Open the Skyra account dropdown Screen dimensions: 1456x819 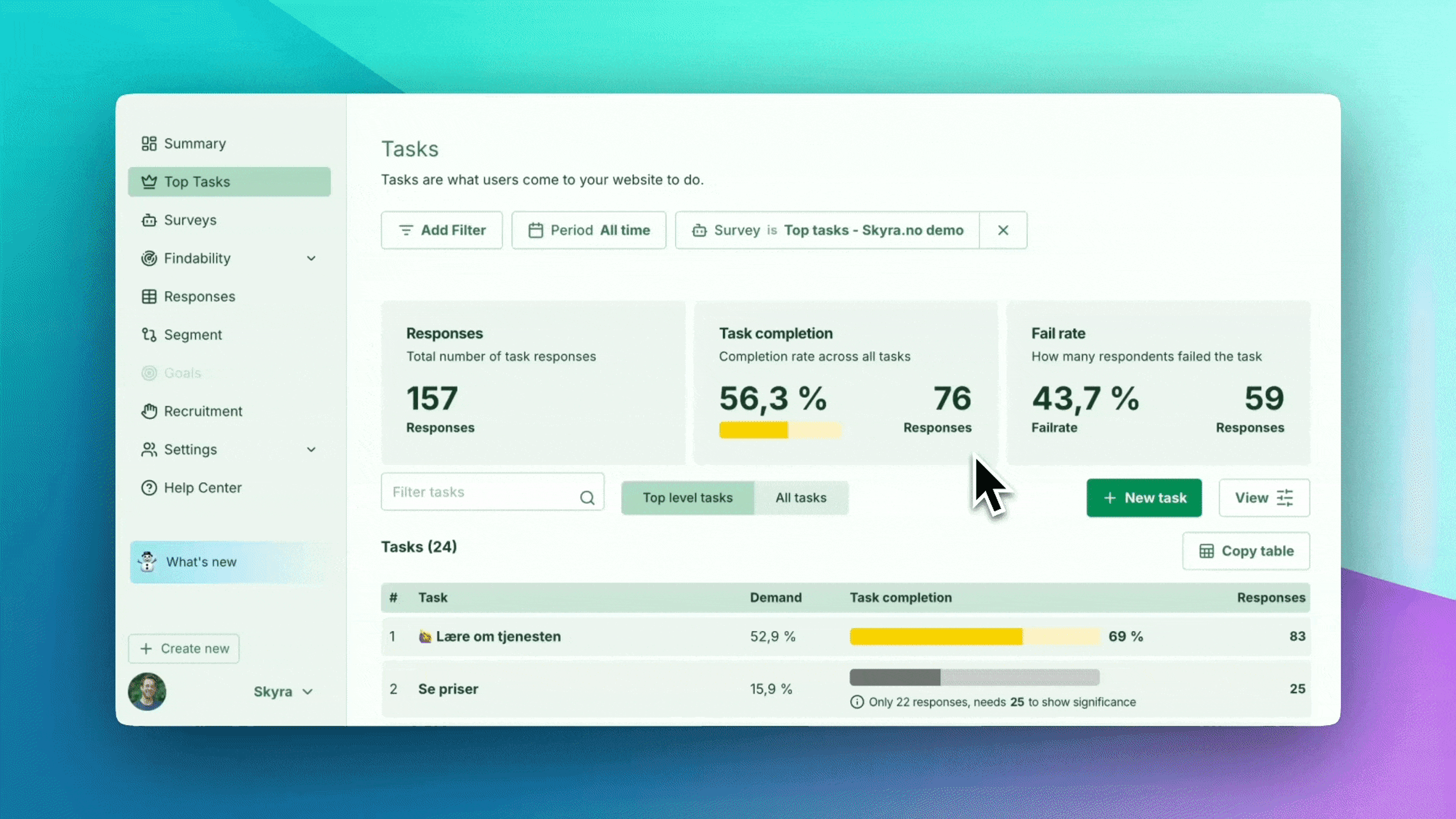click(282, 692)
